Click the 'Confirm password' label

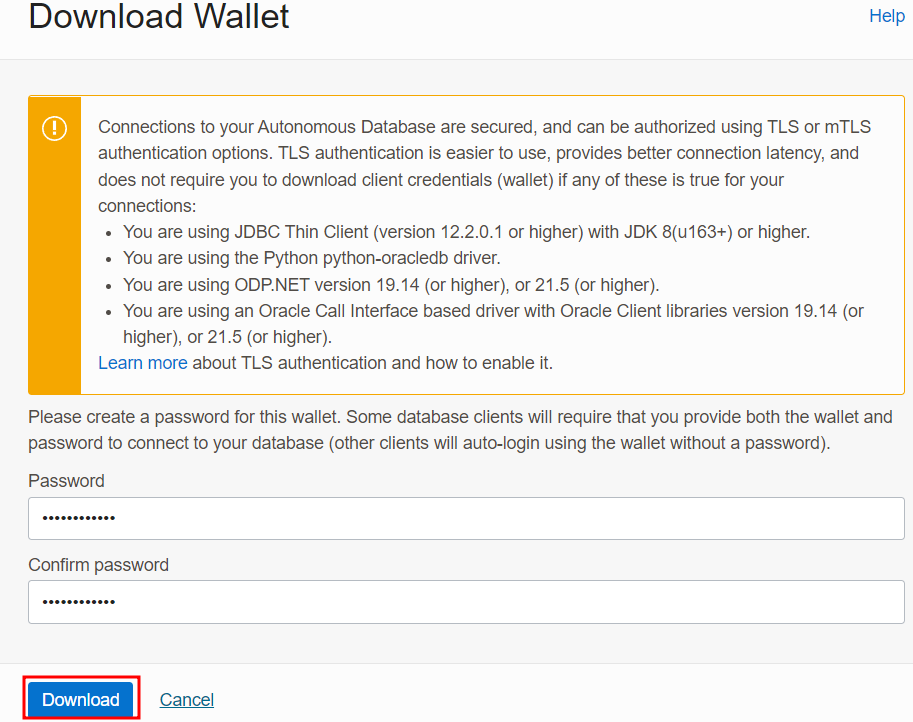click(98, 565)
